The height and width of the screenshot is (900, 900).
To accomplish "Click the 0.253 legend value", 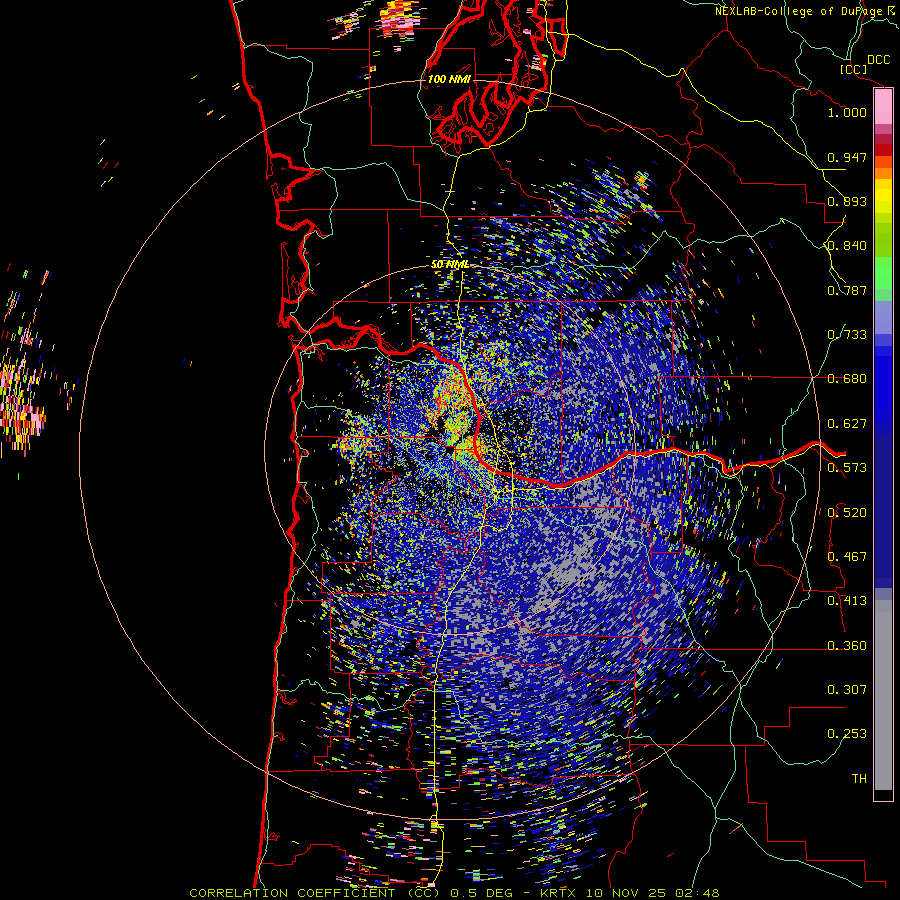I will pyautogui.click(x=847, y=734).
